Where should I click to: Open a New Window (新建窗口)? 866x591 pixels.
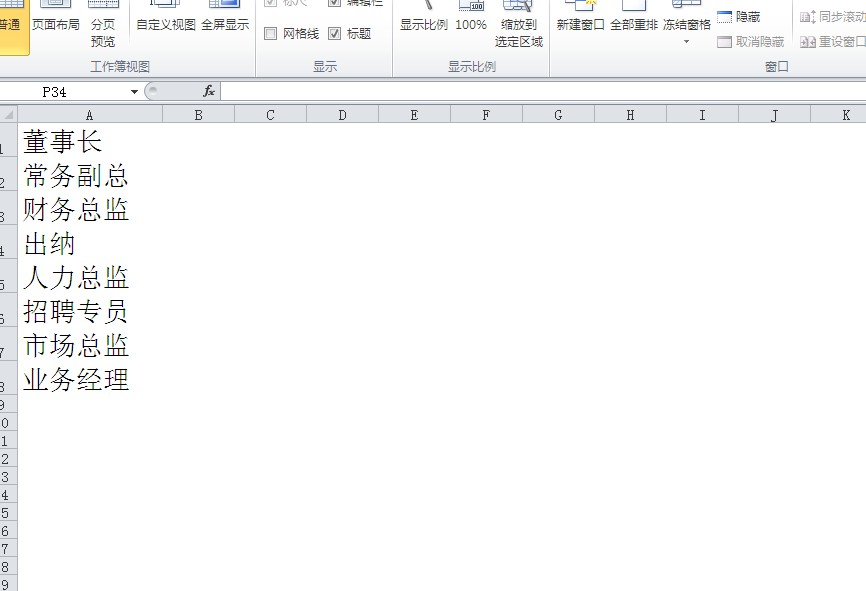tap(580, 19)
